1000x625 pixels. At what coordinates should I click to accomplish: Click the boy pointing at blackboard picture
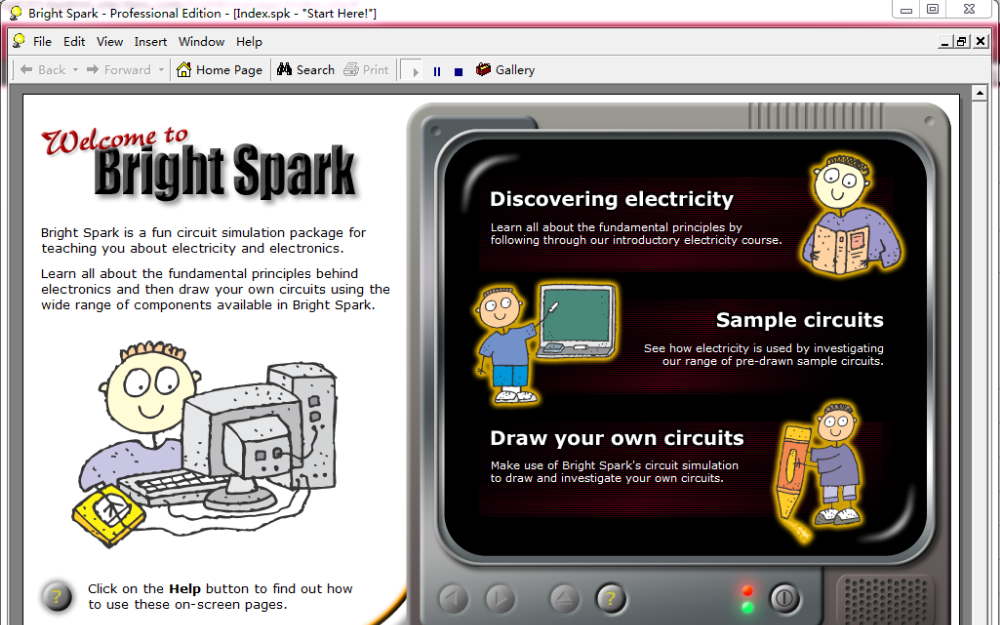545,343
